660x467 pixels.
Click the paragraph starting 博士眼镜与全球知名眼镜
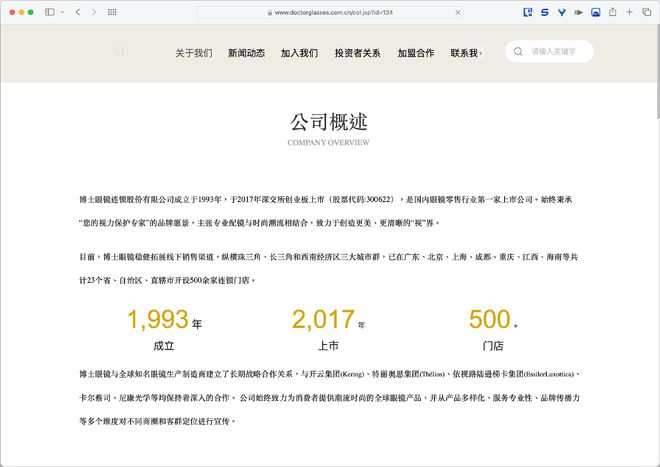point(330,397)
